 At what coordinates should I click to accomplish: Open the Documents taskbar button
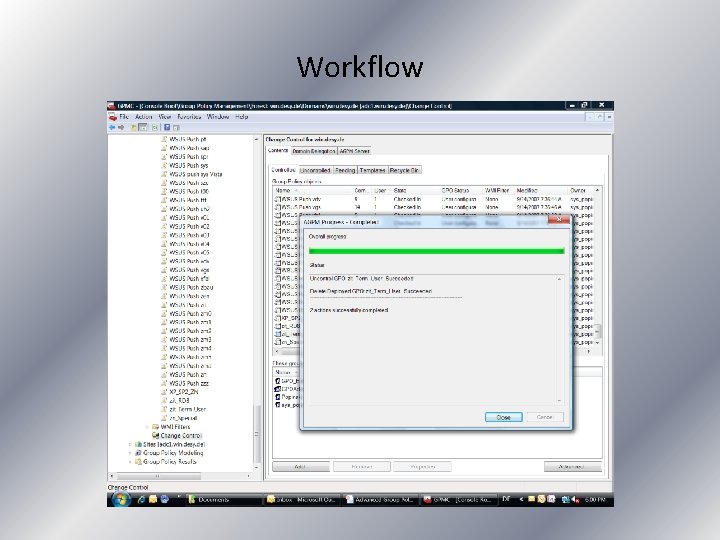tap(224, 500)
